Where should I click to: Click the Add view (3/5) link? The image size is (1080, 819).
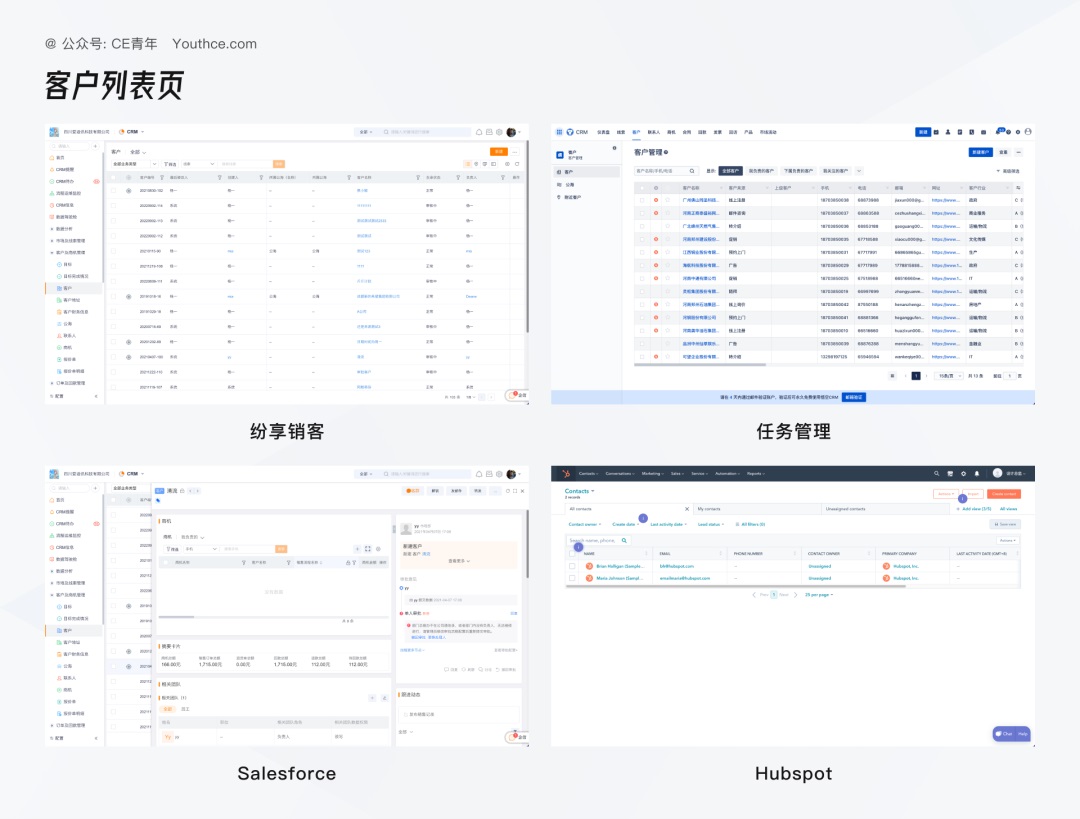tap(974, 509)
